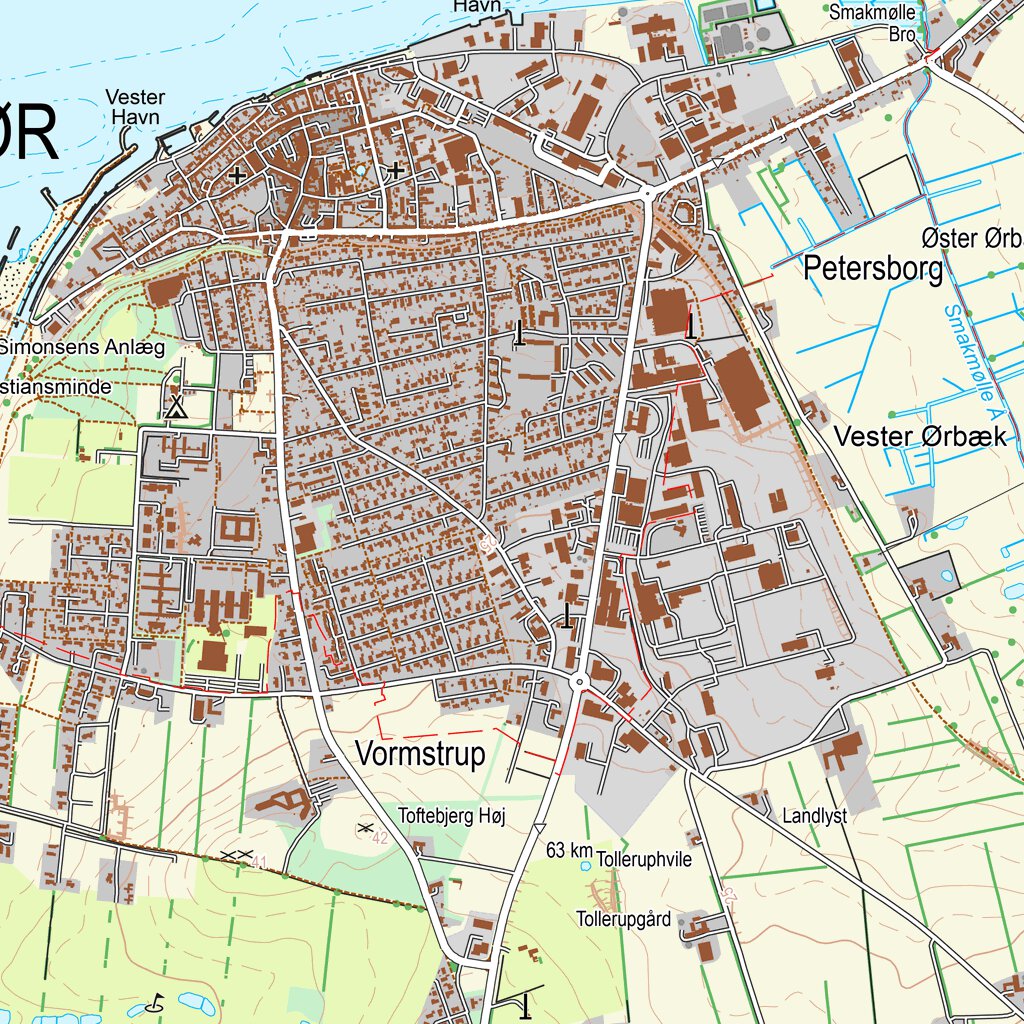This screenshot has width=1024, height=1024.
Task: Click the small blue pond by Tolleruphvile
Action: pyautogui.click(x=586, y=866)
